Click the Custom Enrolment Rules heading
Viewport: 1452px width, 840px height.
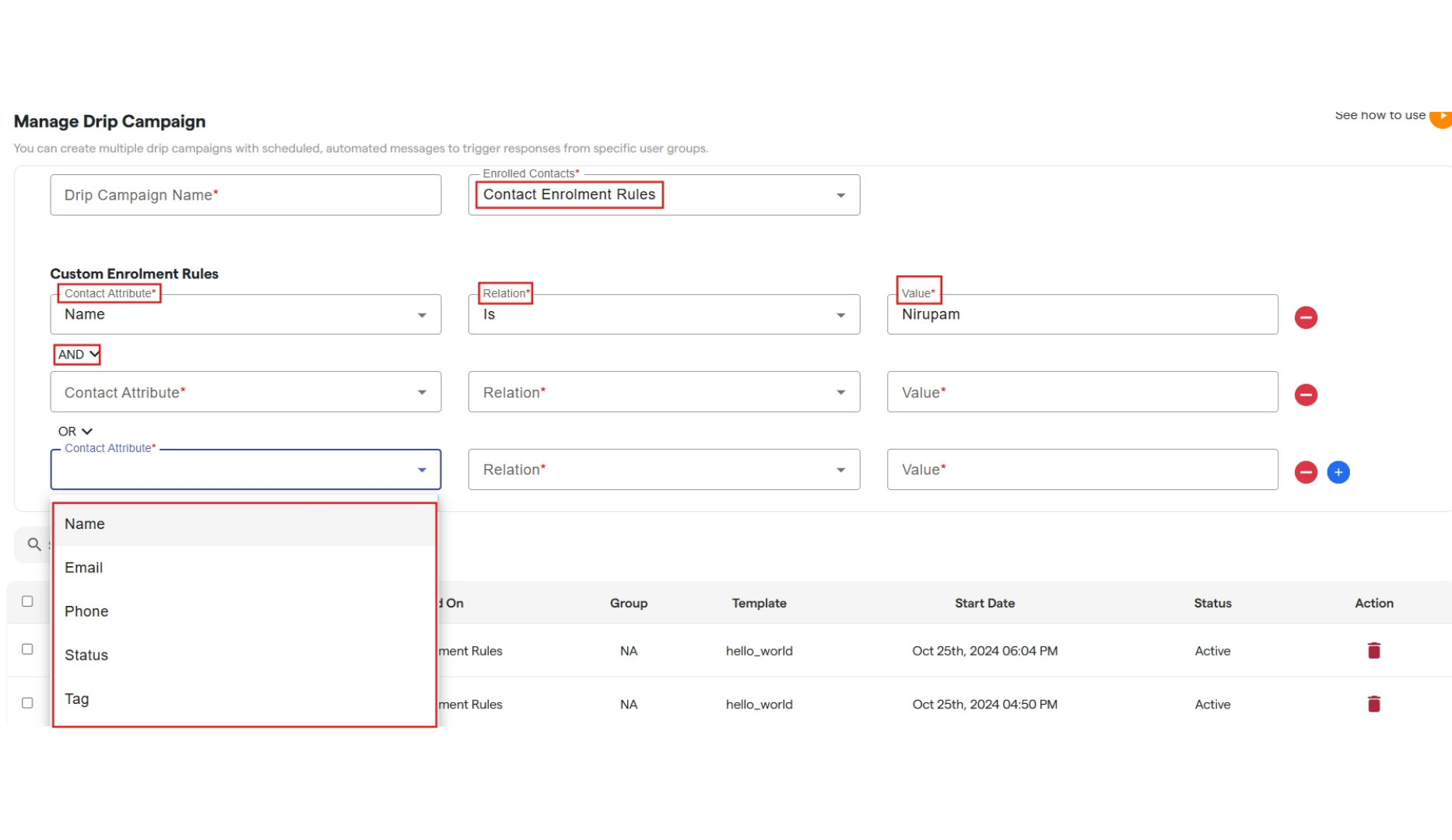(134, 274)
